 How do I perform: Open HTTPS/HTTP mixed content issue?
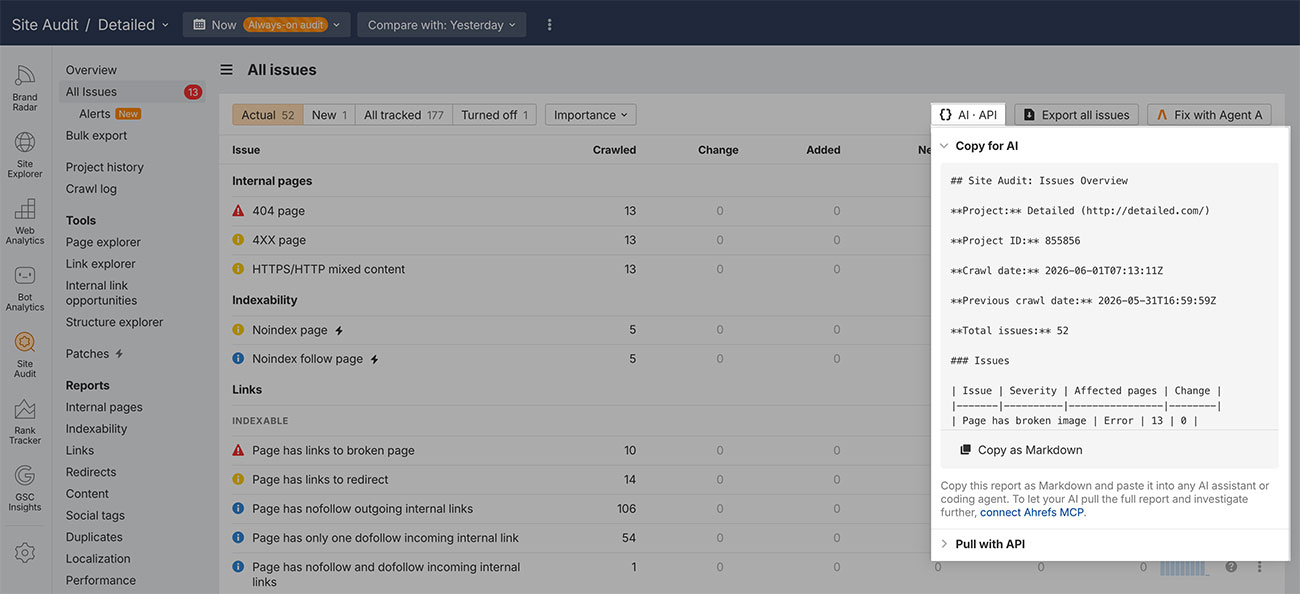point(329,269)
